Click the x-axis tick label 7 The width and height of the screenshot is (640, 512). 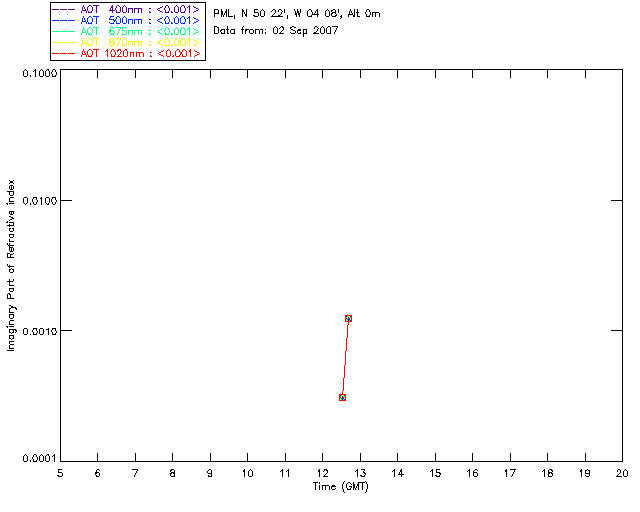(x=135, y=473)
